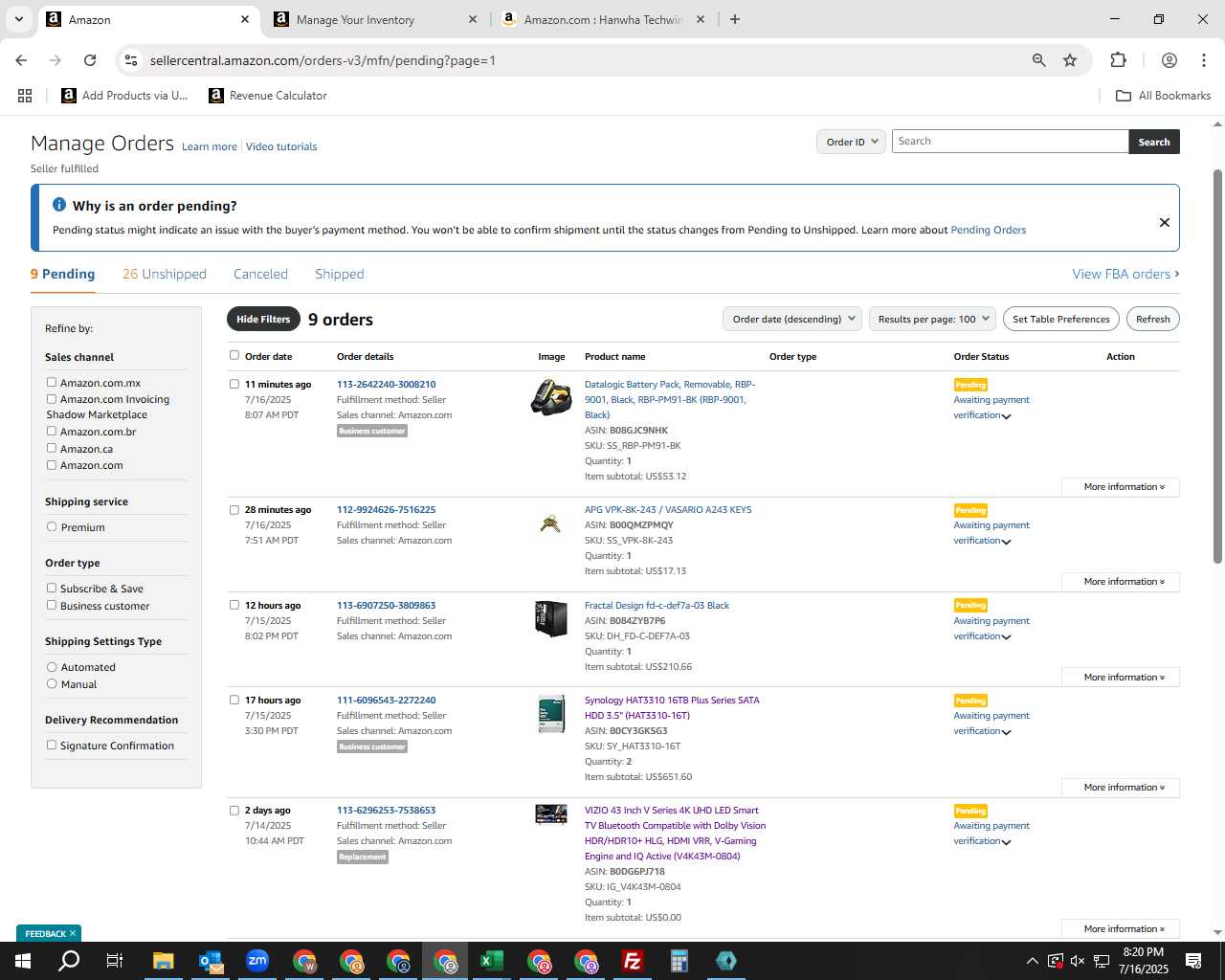The width and height of the screenshot is (1225, 980).
Task: Select the Manual shipping settings radio
Action: click(x=52, y=683)
